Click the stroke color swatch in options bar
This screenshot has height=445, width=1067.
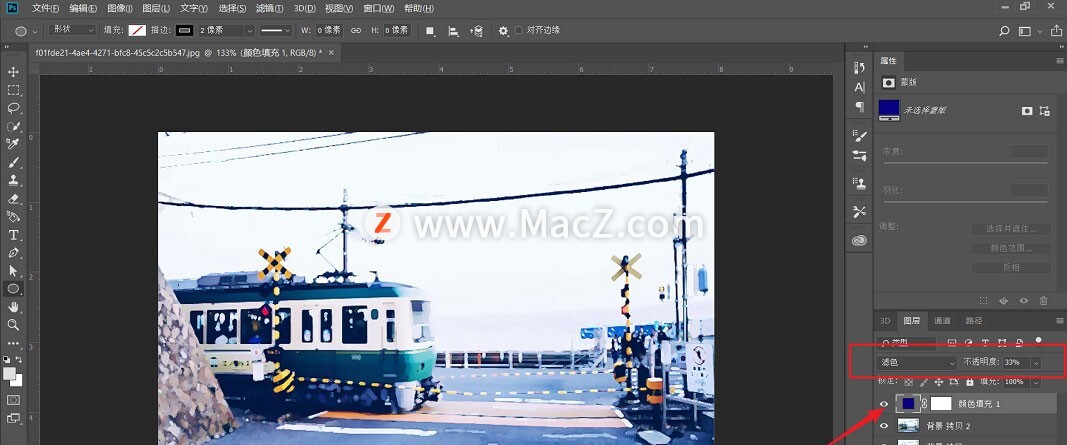[x=184, y=31]
